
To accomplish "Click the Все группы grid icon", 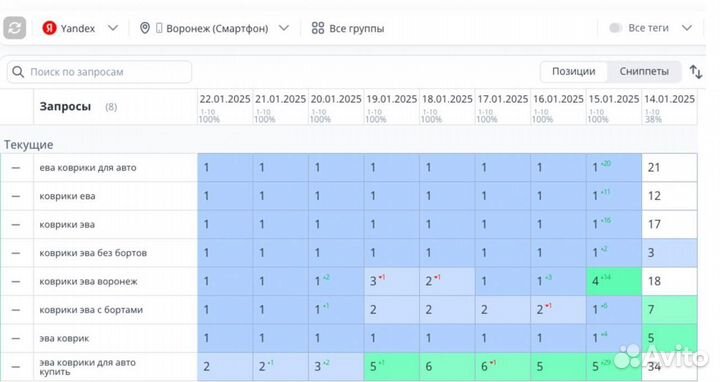I will [x=318, y=28].
